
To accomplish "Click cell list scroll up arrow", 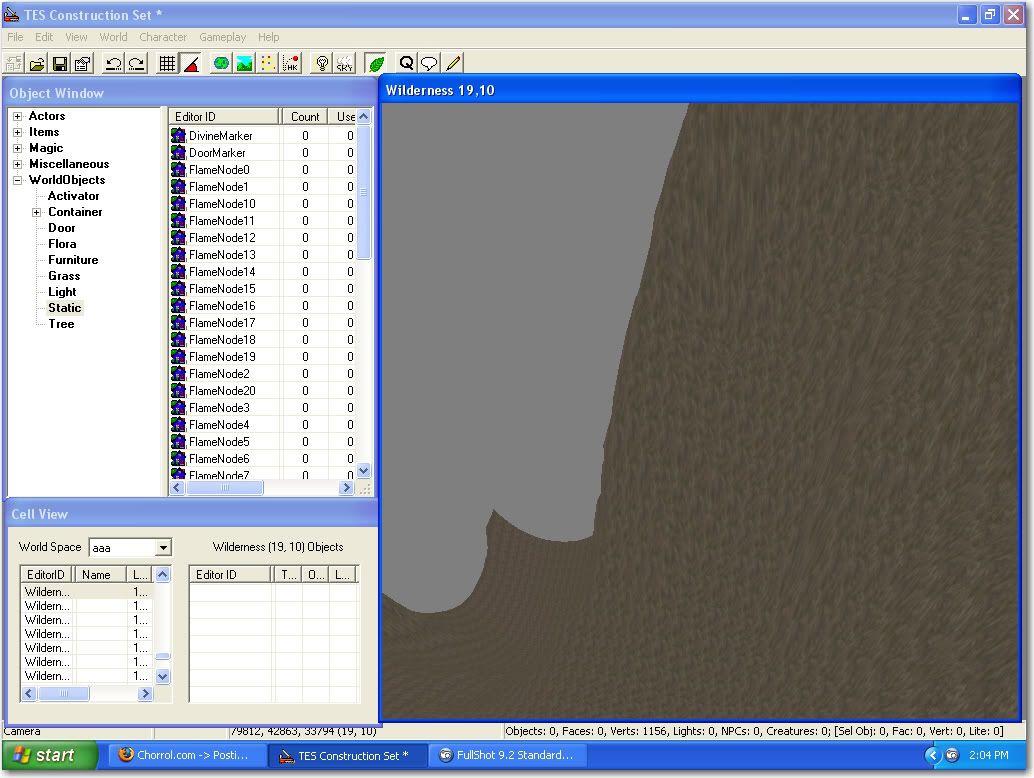I will click(x=163, y=575).
